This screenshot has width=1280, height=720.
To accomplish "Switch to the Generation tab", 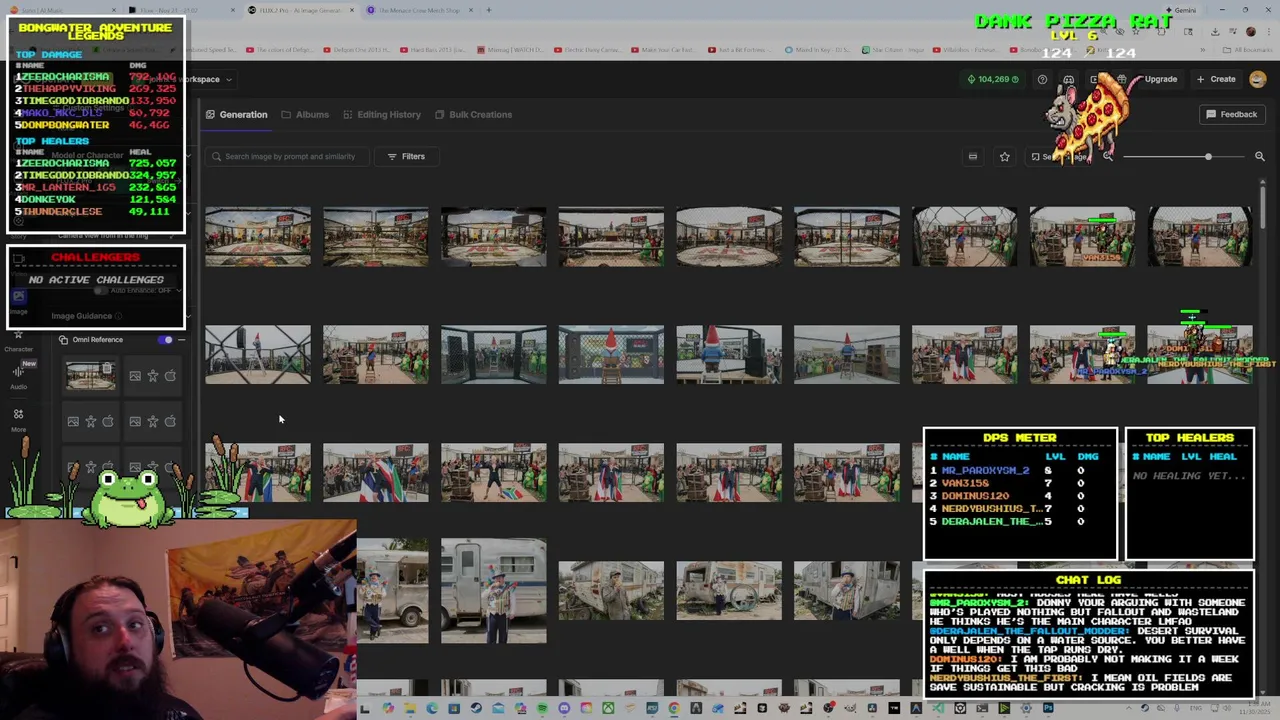I will (x=237, y=114).
